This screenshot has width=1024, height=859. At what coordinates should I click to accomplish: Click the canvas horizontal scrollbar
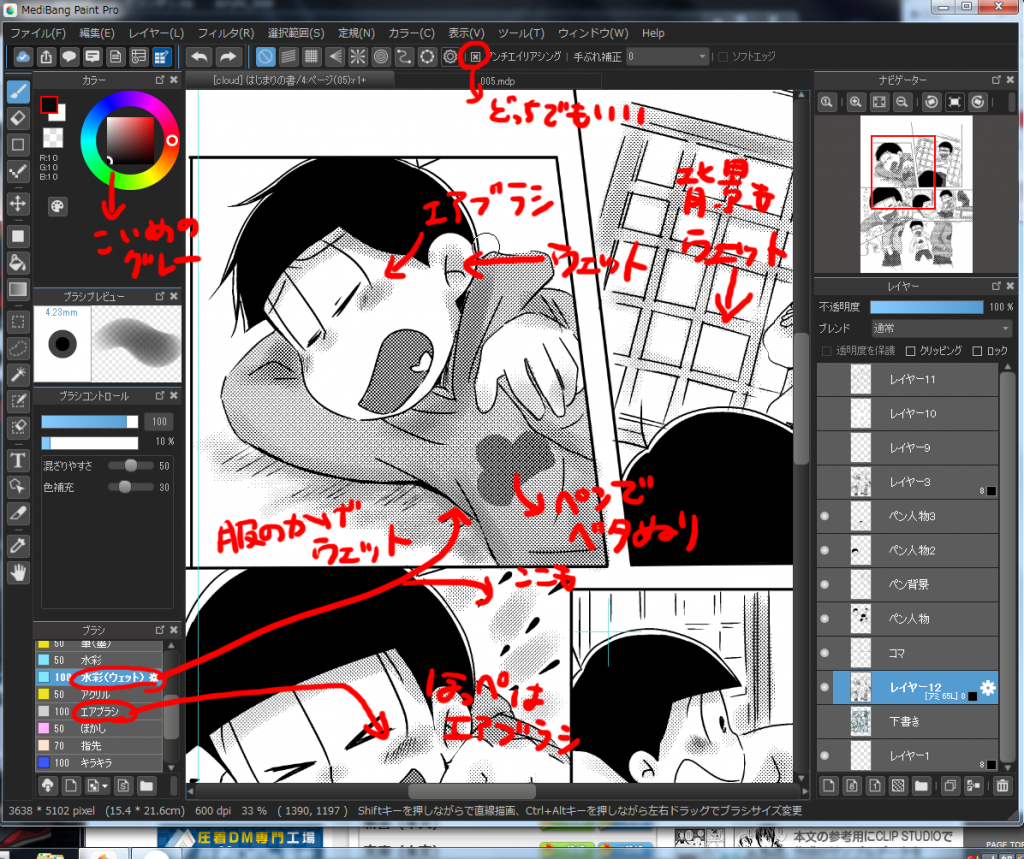click(x=472, y=791)
